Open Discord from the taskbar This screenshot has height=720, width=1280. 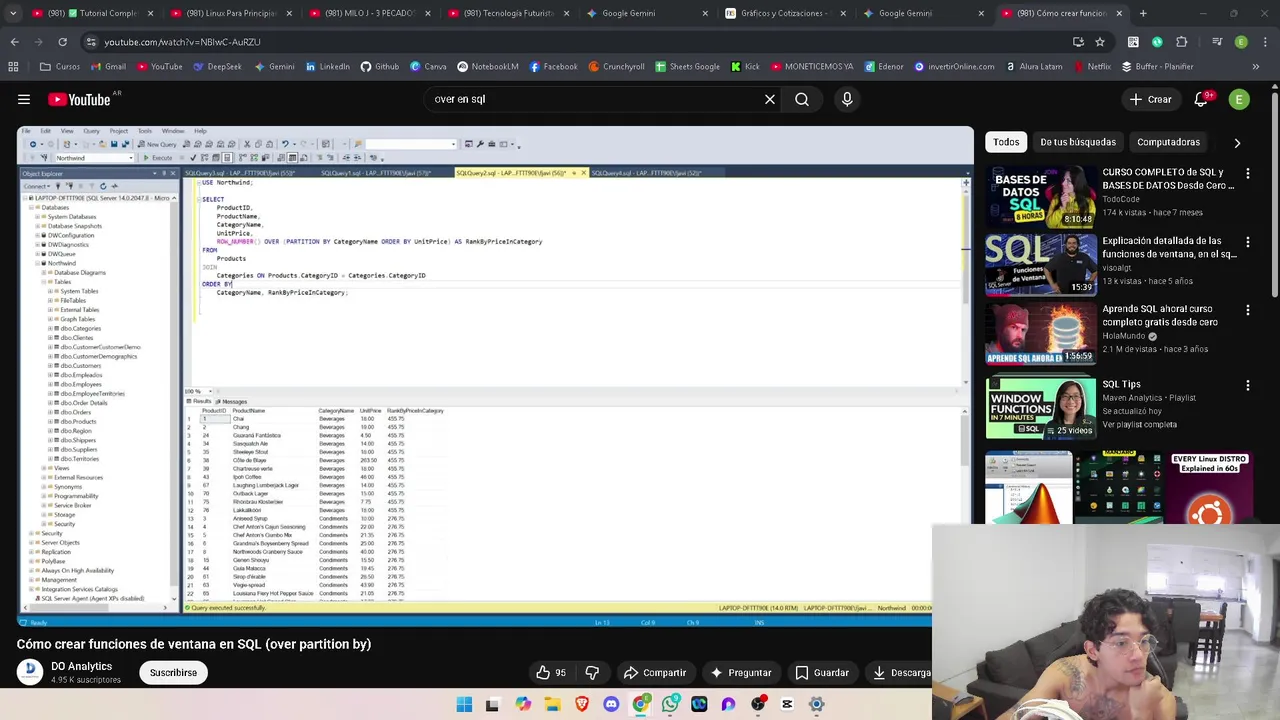click(x=611, y=705)
